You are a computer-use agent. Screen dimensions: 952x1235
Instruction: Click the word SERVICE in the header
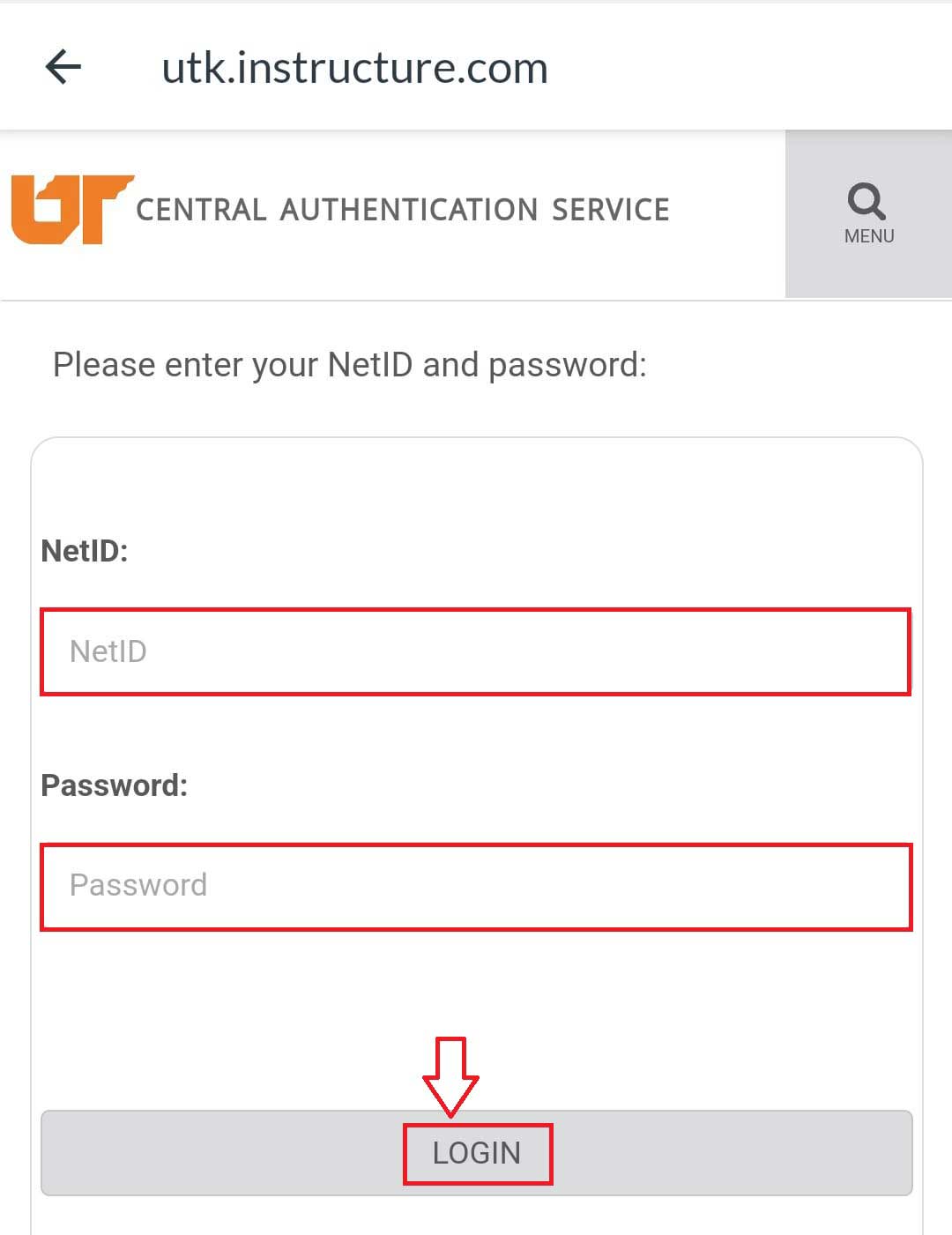pos(611,210)
